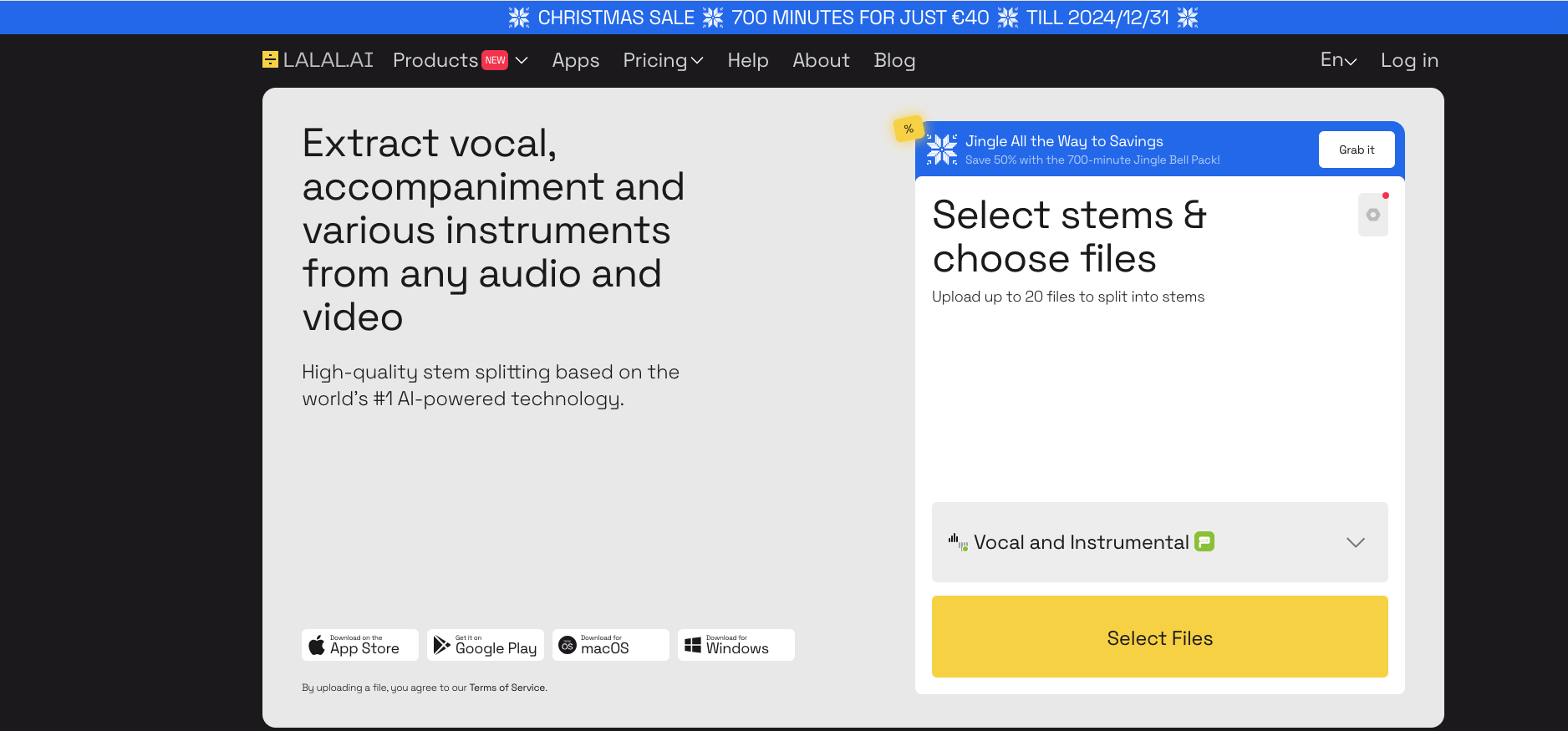The height and width of the screenshot is (731, 1568).
Task: Click the LALAL.AI yellow logo icon
Action: coord(270,59)
